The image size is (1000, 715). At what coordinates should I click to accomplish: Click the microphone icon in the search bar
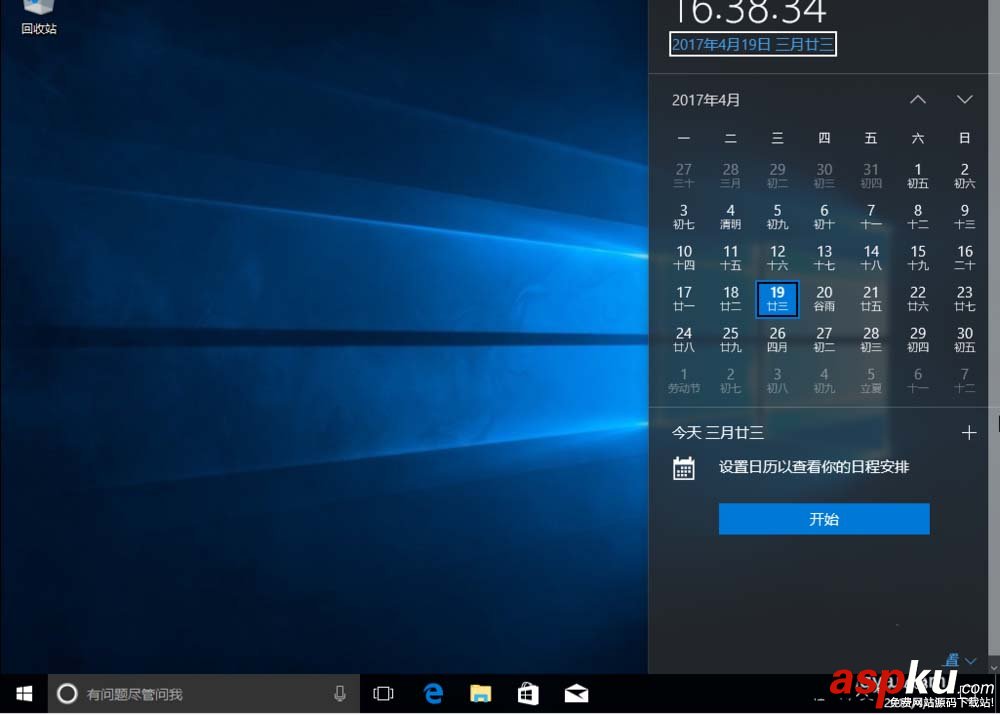tap(340, 693)
